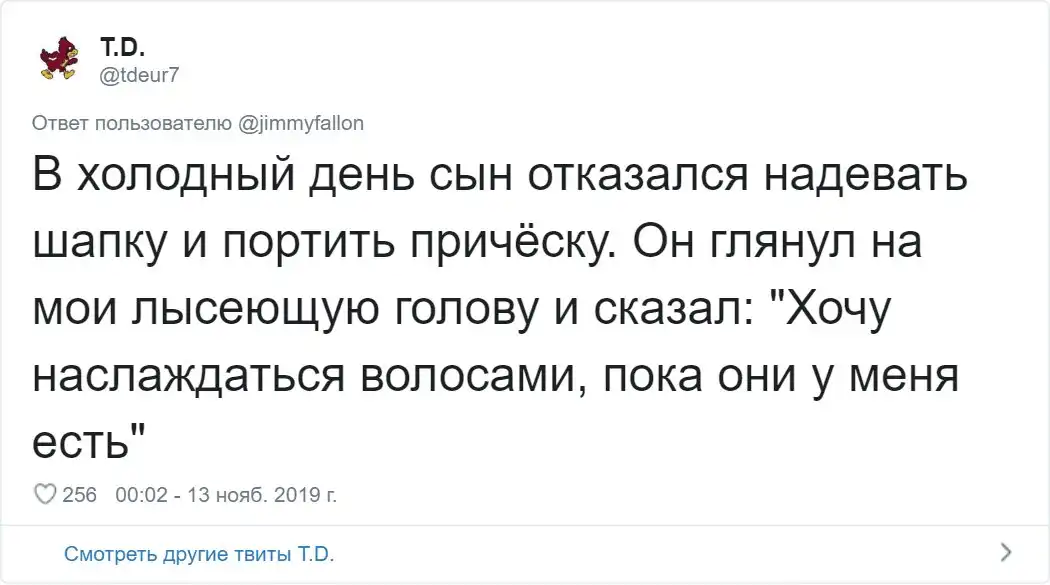Click the 256 likes count
This screenshot has width=1050, height=585.
[79, 493]
